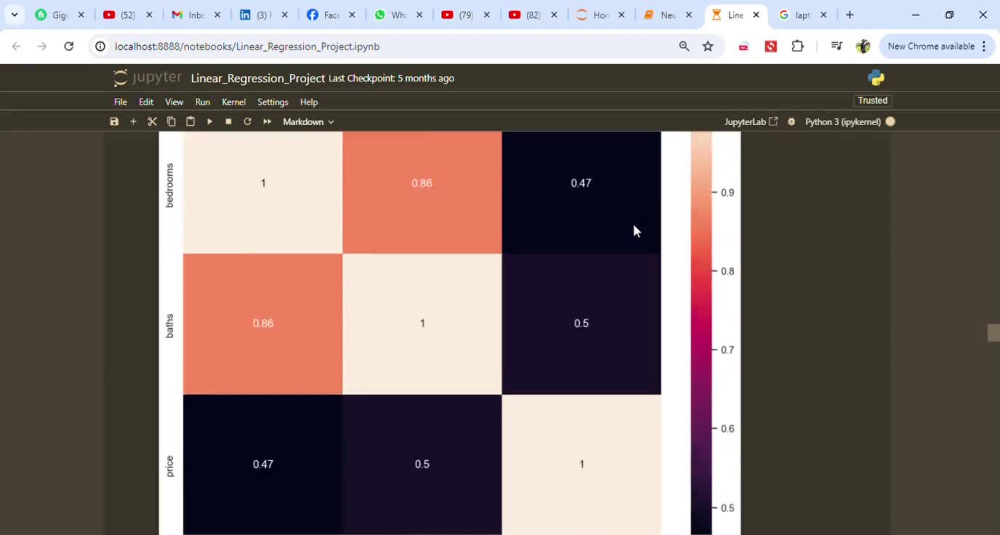Open the Run menu
Screen dimensions: 1000x535
203,102
